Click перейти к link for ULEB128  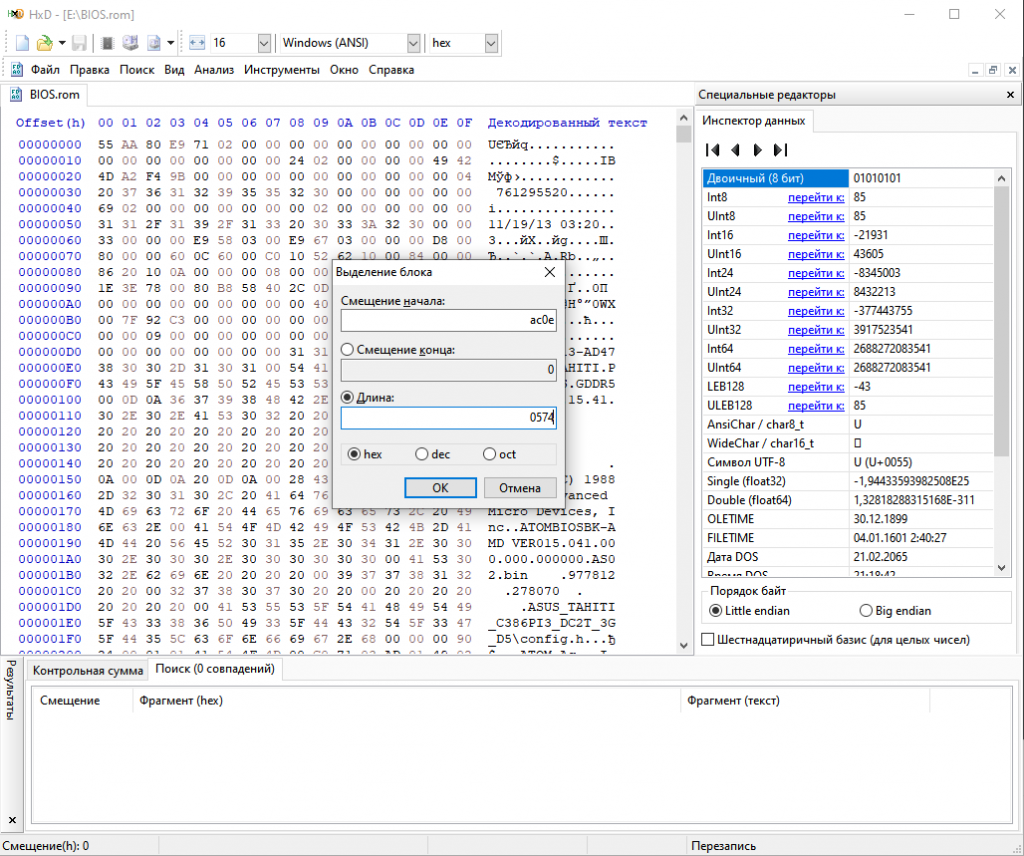pos(816,405)
